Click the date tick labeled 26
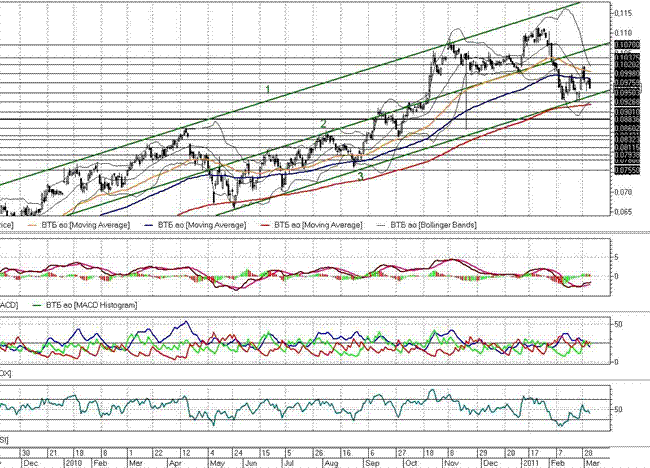This screenshot has height=468, width=650. (319, 453)
